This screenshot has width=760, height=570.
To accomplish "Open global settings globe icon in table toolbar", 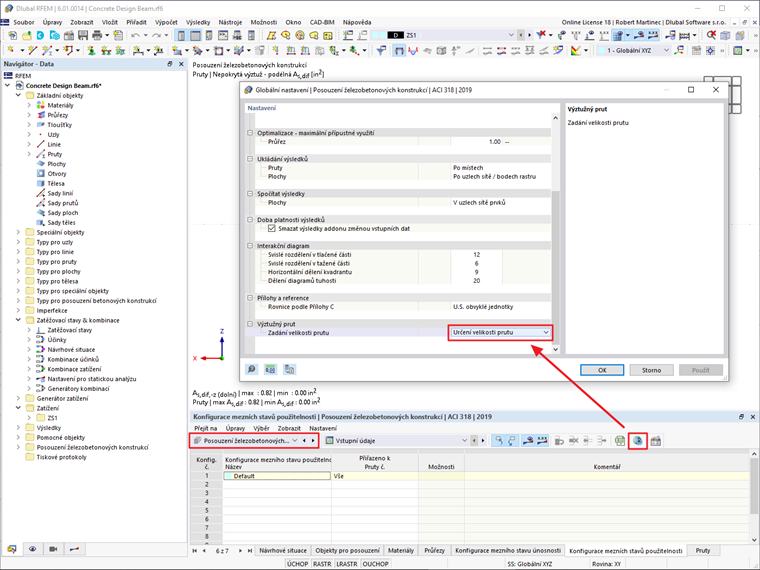I will click(x=637, y=441).
